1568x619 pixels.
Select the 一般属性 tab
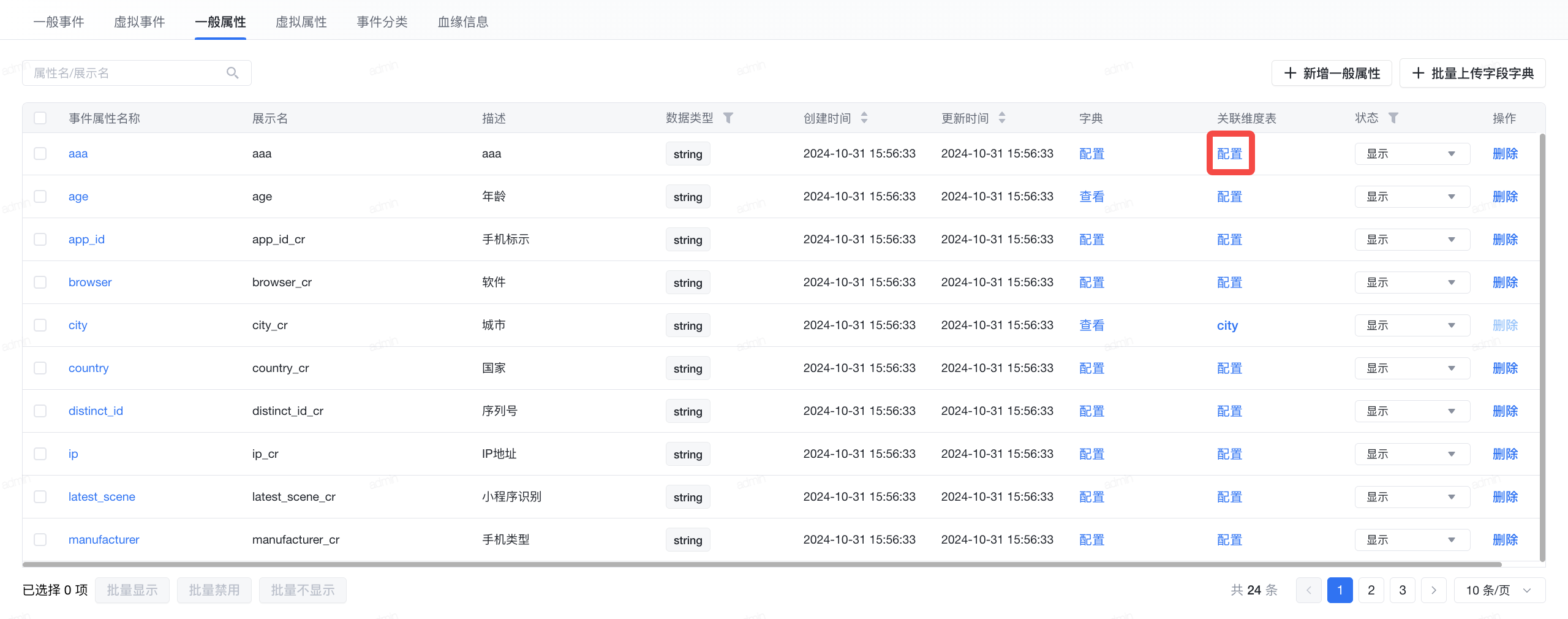(x=221, y=22)
